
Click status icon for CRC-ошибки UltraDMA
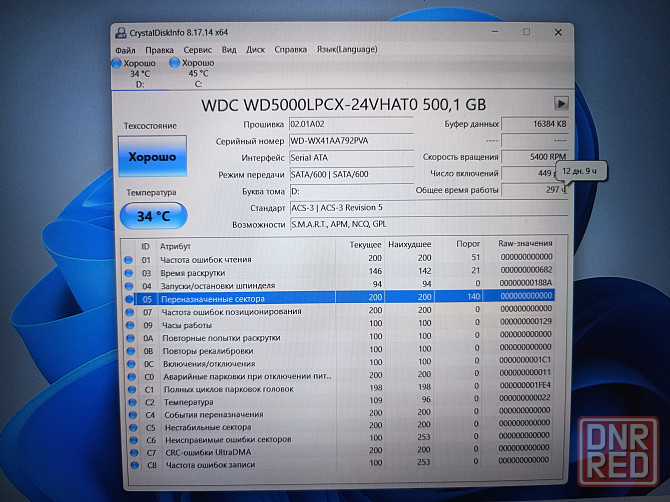134,452
